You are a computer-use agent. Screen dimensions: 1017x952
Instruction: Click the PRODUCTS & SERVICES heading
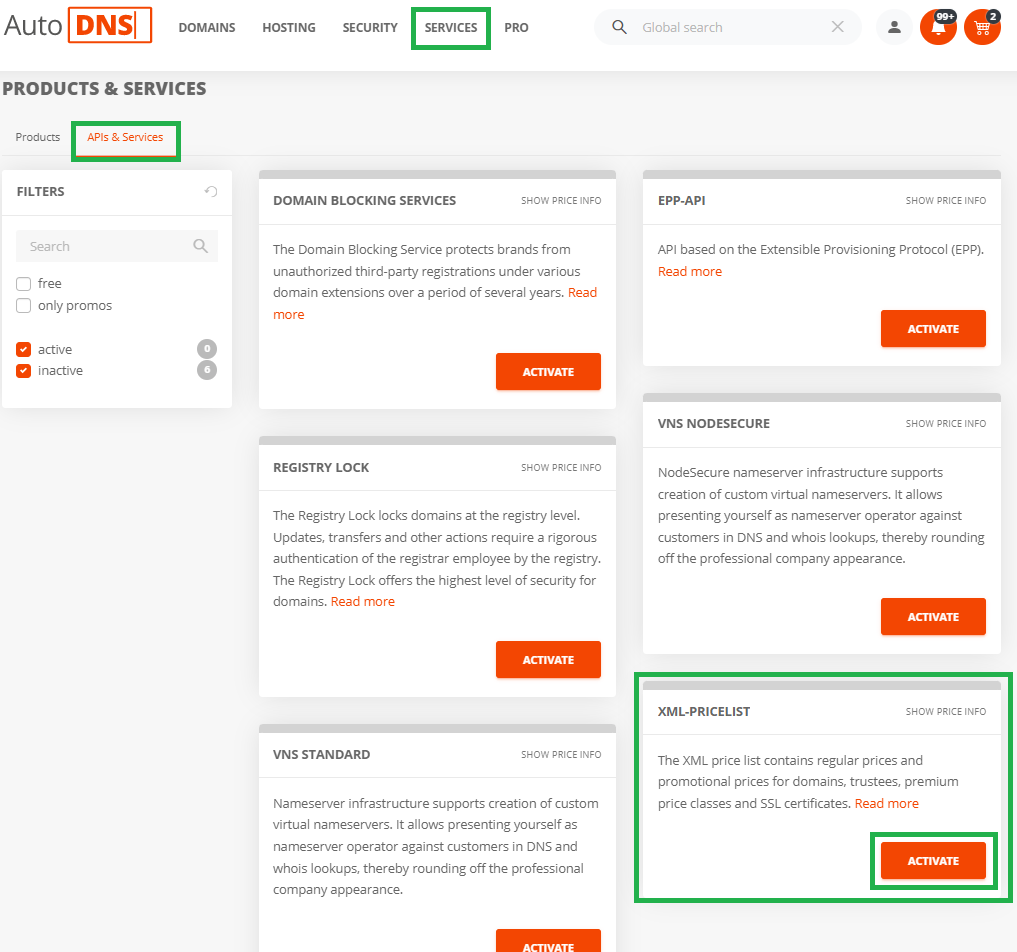point(104,89)
